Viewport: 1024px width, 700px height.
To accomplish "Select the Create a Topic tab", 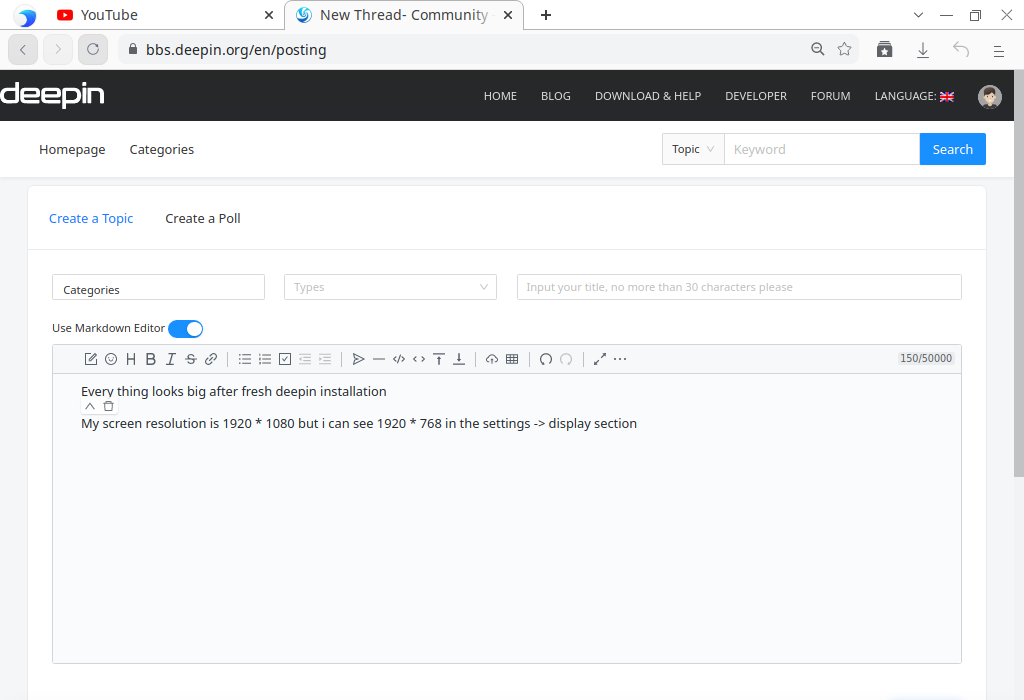I will tap(91, 219).
